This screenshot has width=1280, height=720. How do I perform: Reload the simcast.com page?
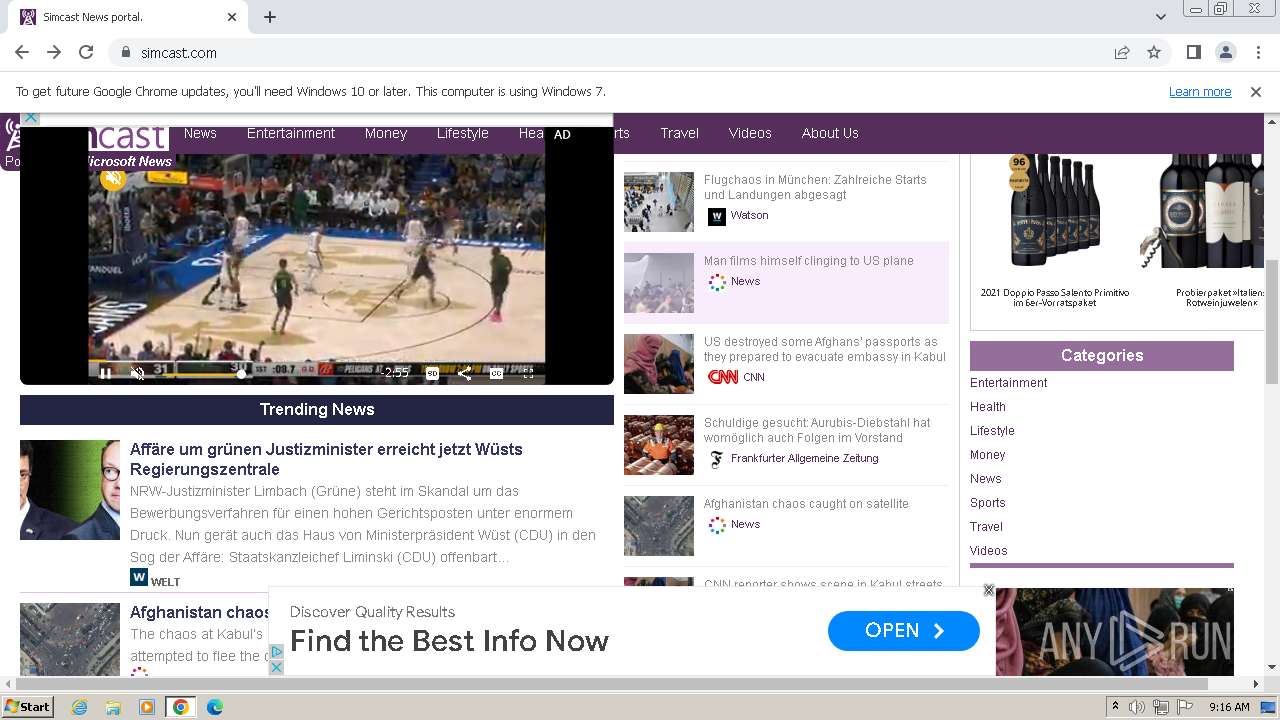coord(86,52)
